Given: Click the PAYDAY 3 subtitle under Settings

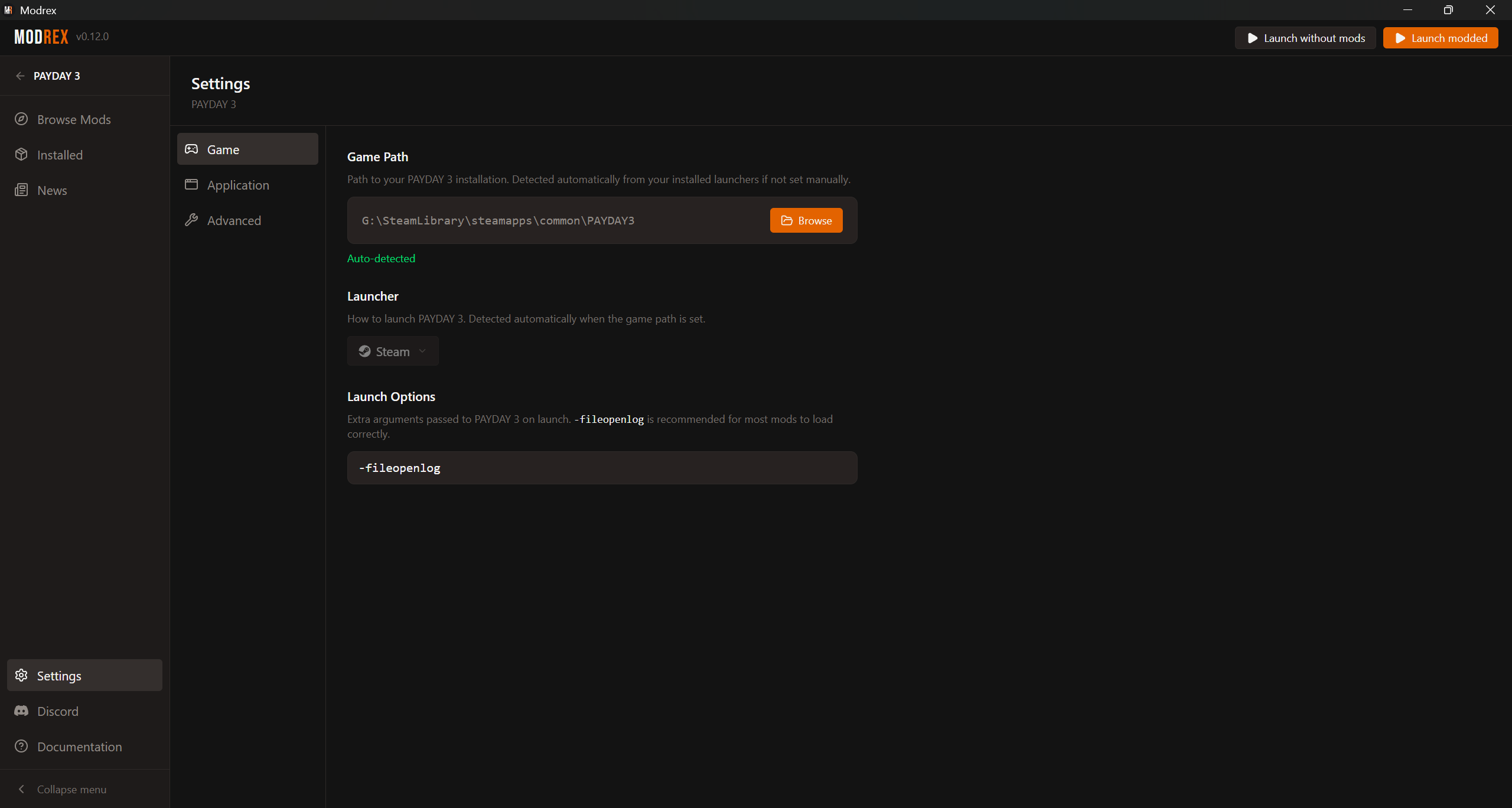Looking at the screenshot, I should [x=213, y=105].
